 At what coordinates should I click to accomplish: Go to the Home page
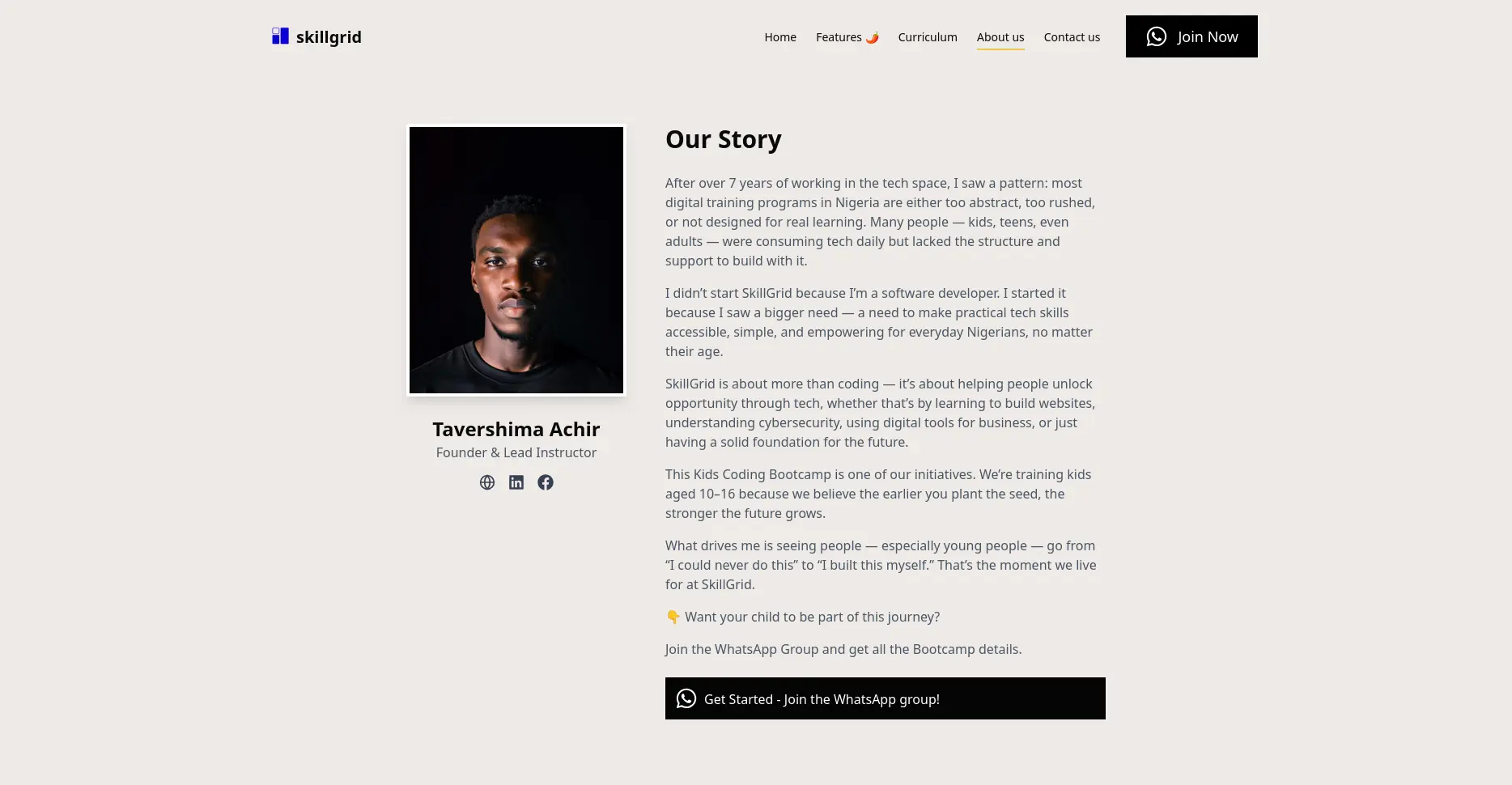pyautogui.click(x=780, y=37)
